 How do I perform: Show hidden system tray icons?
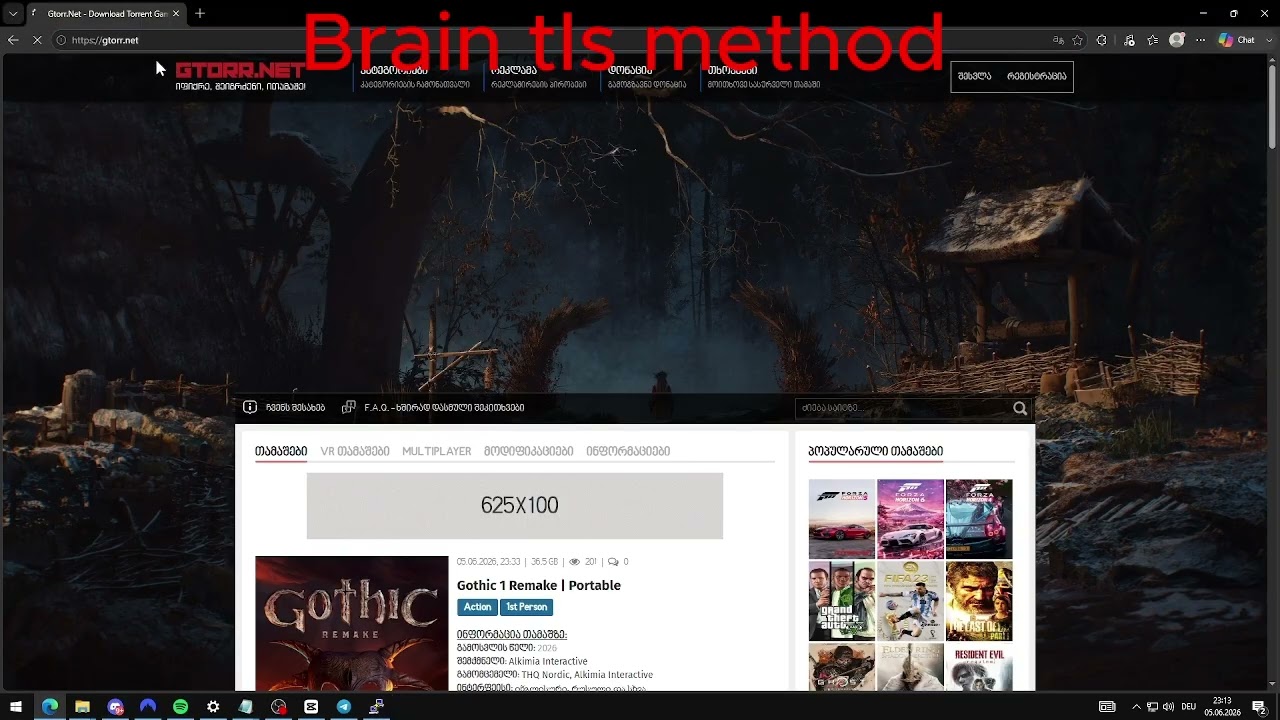[1136, 706]
